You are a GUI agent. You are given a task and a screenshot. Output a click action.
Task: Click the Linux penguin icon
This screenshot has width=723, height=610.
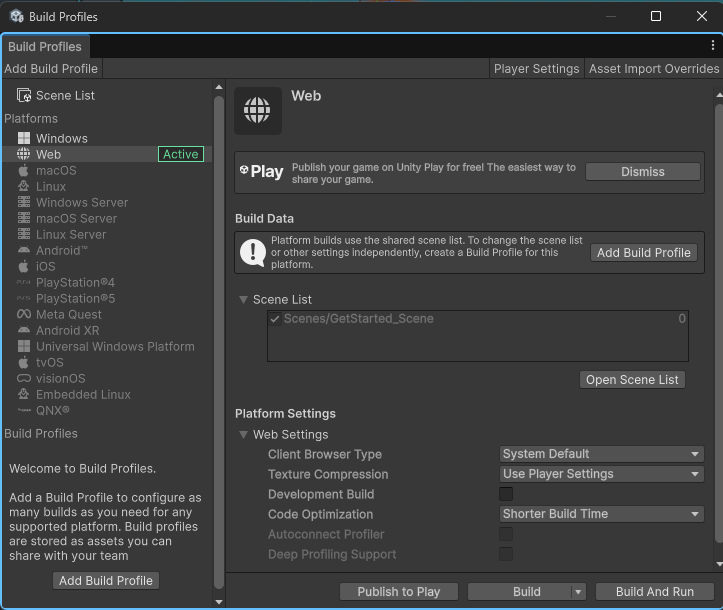click(x=24, y=186)
